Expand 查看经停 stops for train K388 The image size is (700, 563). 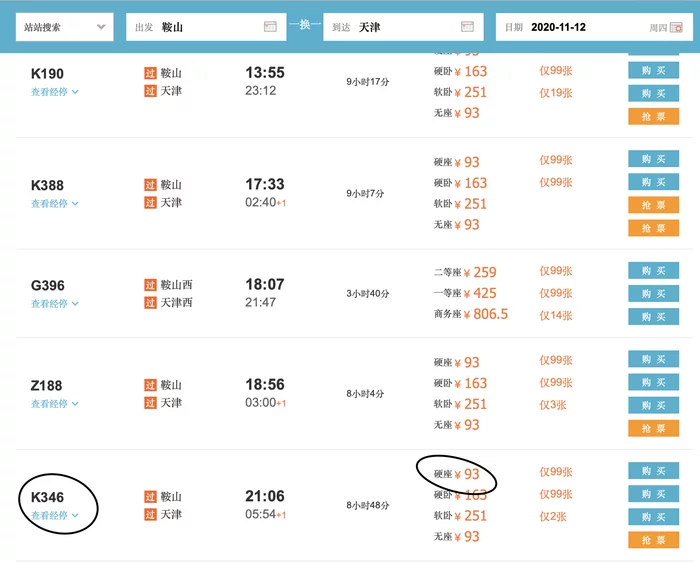pyautogui.click(x=54, y=204)
